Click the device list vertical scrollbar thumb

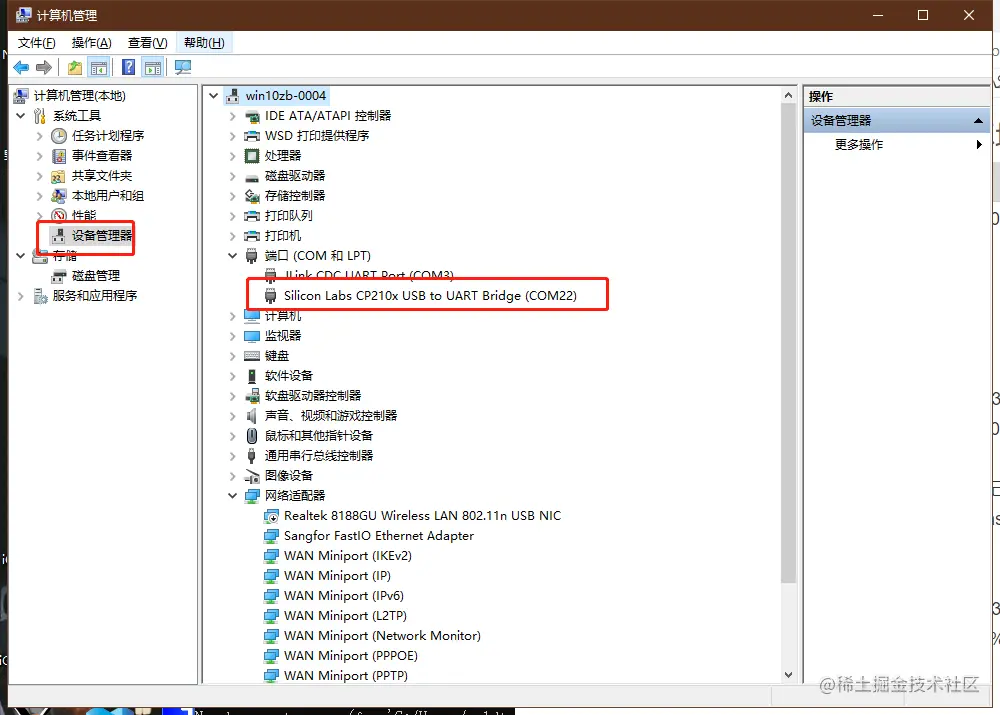pyautogui.click(x=788, y=343)
